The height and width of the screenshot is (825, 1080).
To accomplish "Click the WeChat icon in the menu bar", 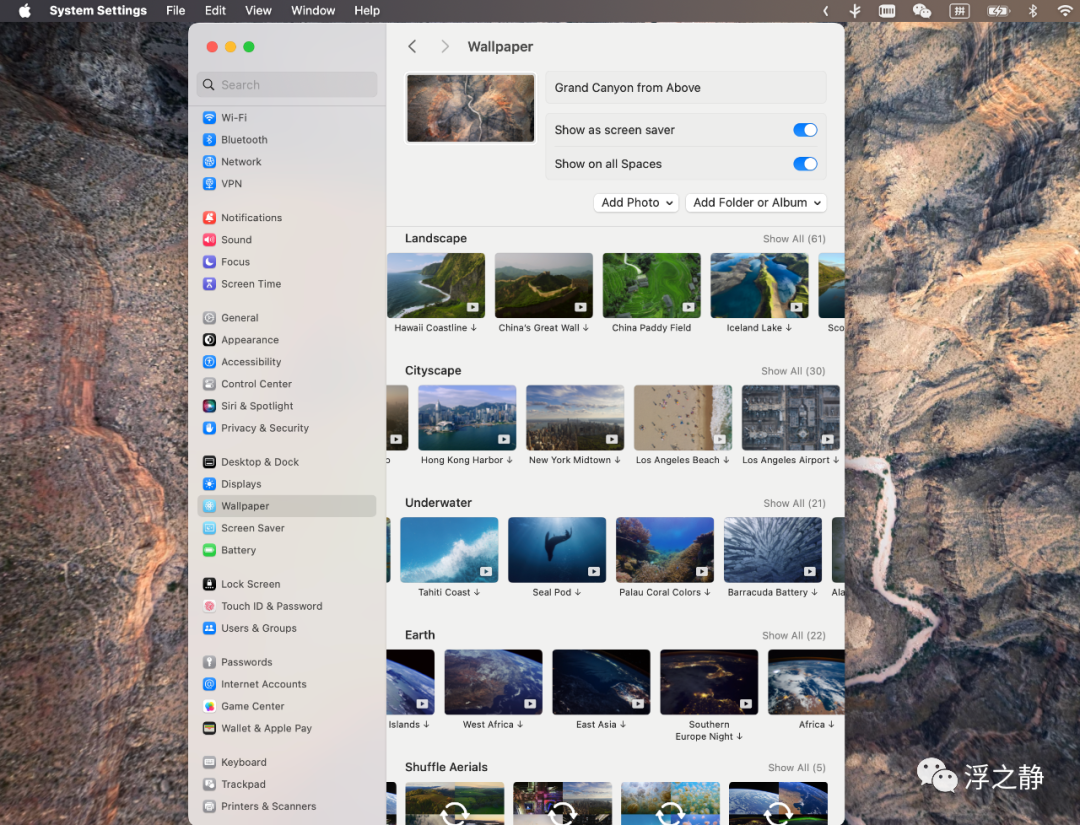I will pyautogui.click(x=922, y=10).
